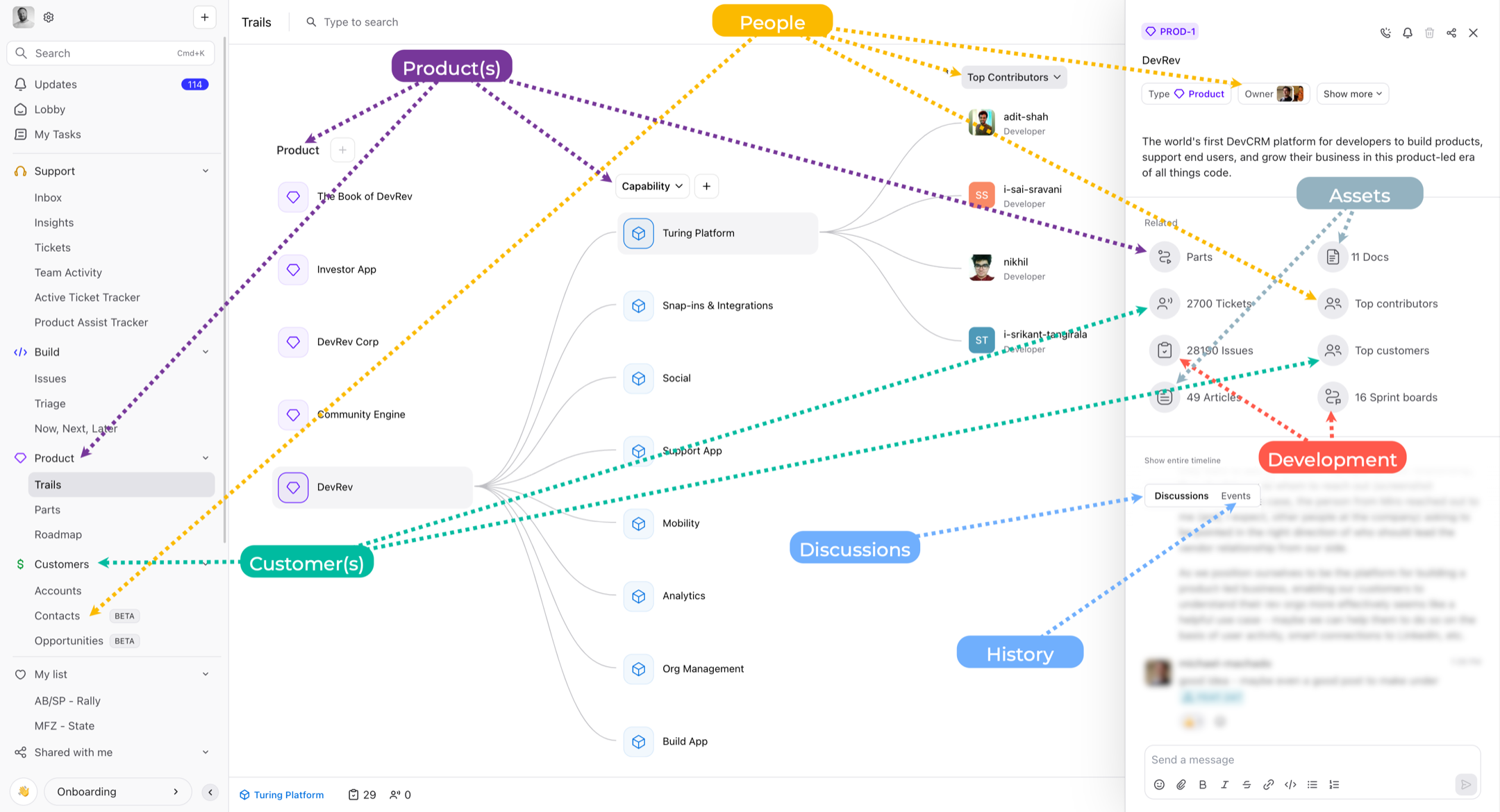This screenshot has width=1500, height=812.
Task: Insert code block from message toolbar
Action: point(1290,784)
